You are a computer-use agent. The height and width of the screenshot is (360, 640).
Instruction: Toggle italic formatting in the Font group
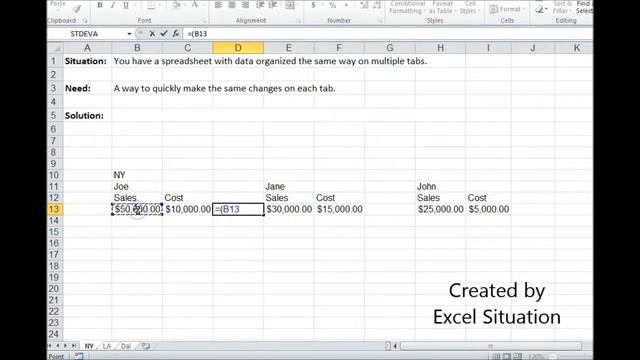[113, 5]
